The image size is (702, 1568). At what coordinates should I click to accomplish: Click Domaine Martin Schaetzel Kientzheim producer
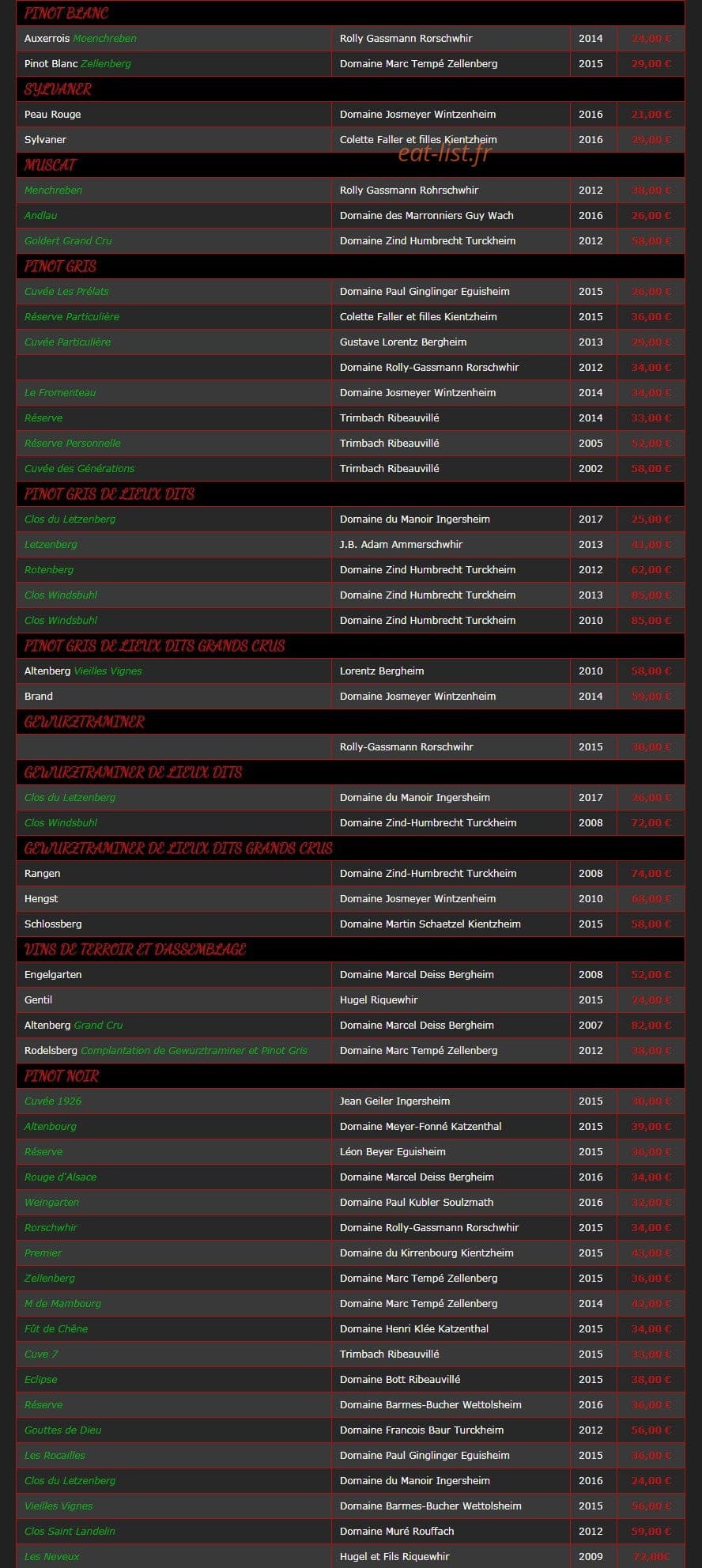pos(430,924)
